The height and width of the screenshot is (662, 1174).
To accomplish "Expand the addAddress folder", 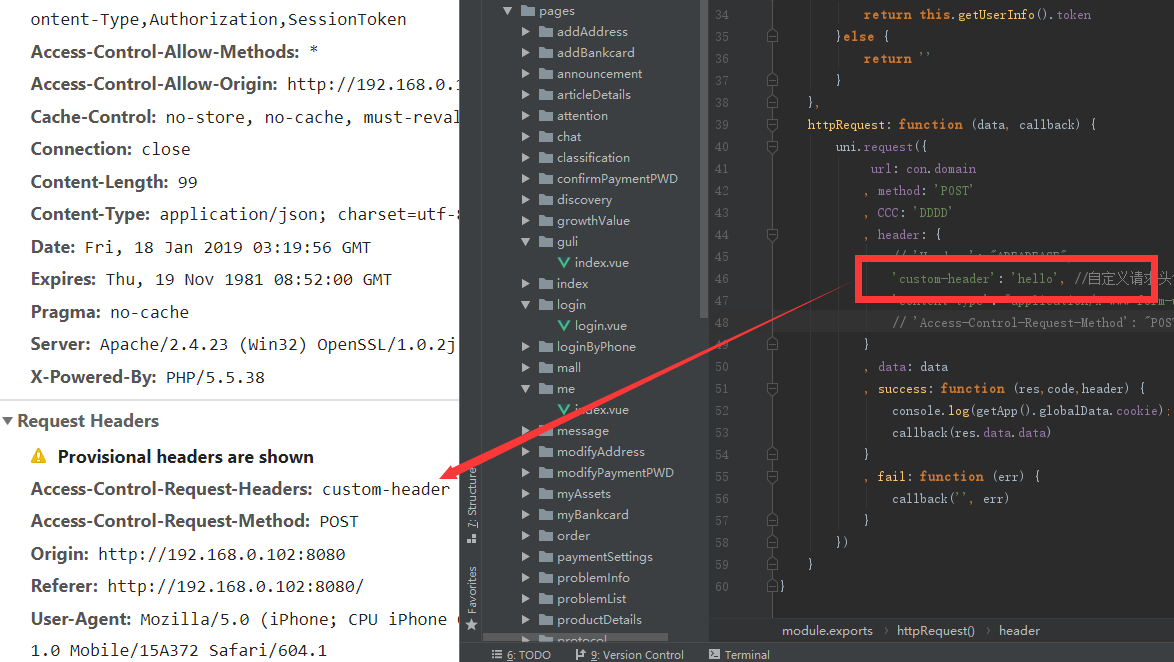I will click(526, 32).
